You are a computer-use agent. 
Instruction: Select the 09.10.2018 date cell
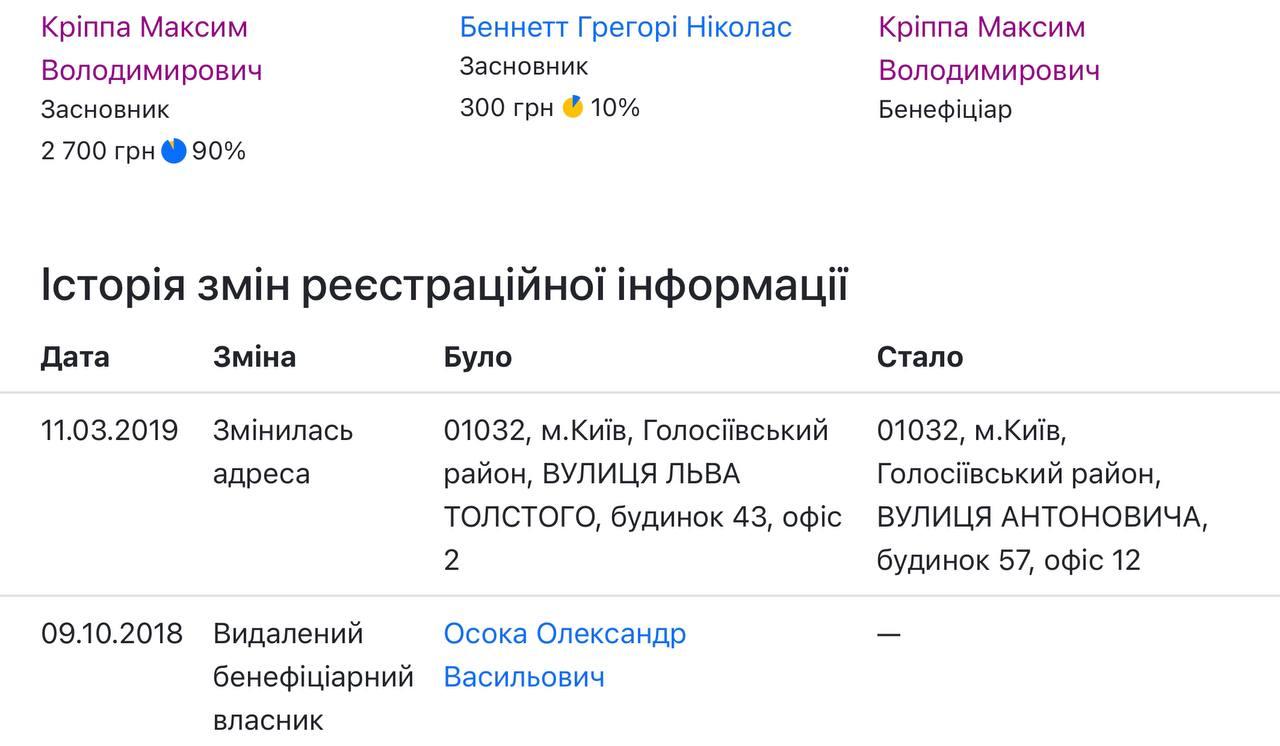pos(112,634)
